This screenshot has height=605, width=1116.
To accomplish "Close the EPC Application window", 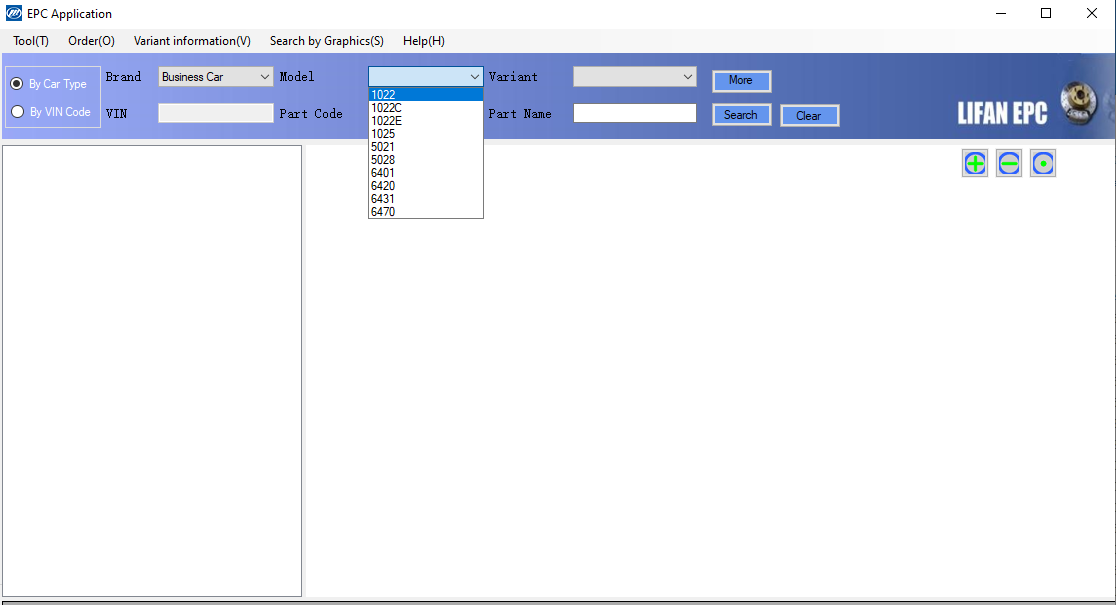I will point(1092,14).
